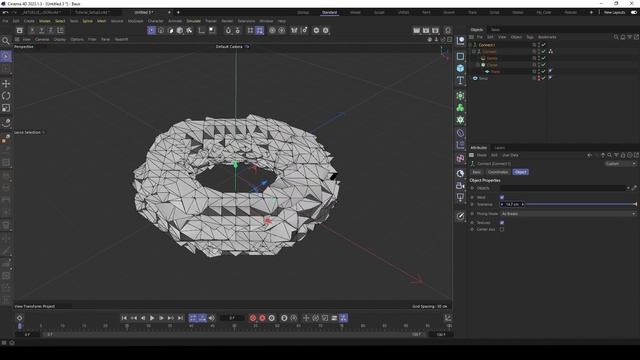The height and width of the screenshot is (360, 640).
Task: Click the pink Fields icon in side palette
Action: [460, 158]
